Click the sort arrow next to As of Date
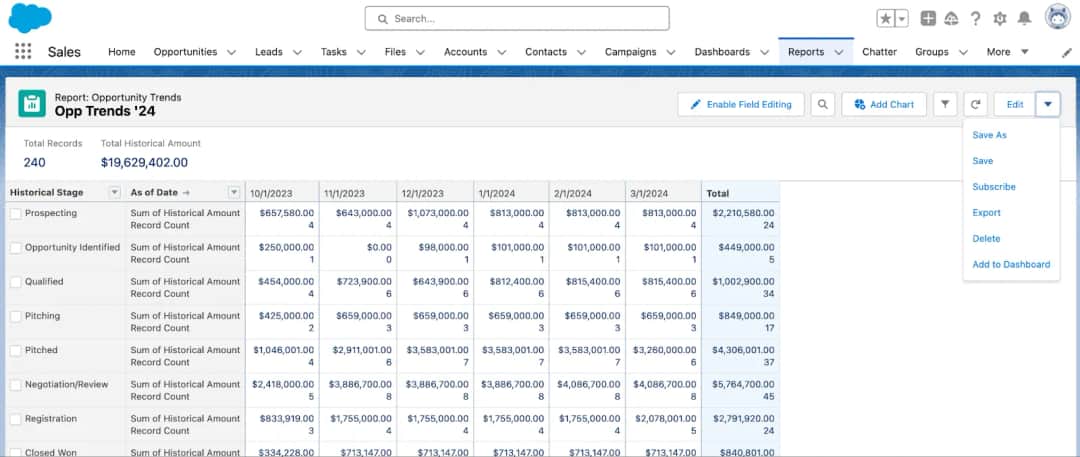 (185, 193)
